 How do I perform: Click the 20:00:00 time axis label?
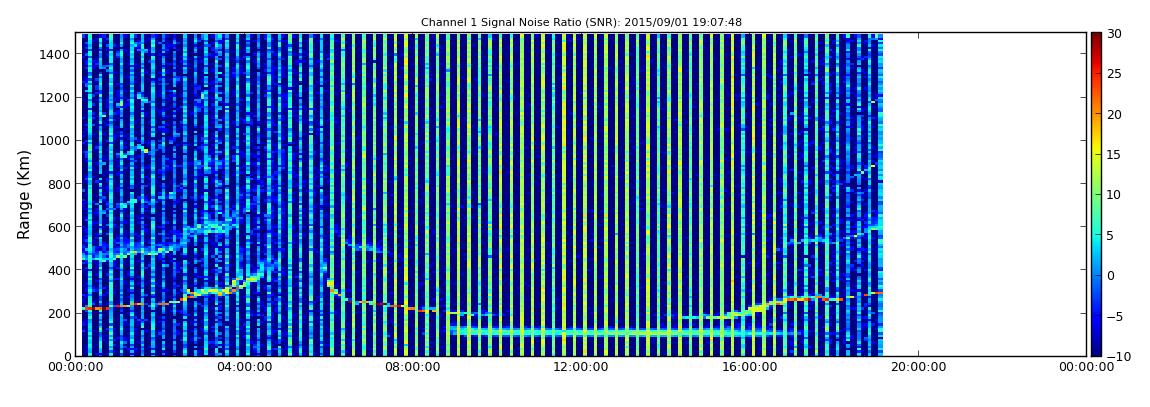pos(919,369)
